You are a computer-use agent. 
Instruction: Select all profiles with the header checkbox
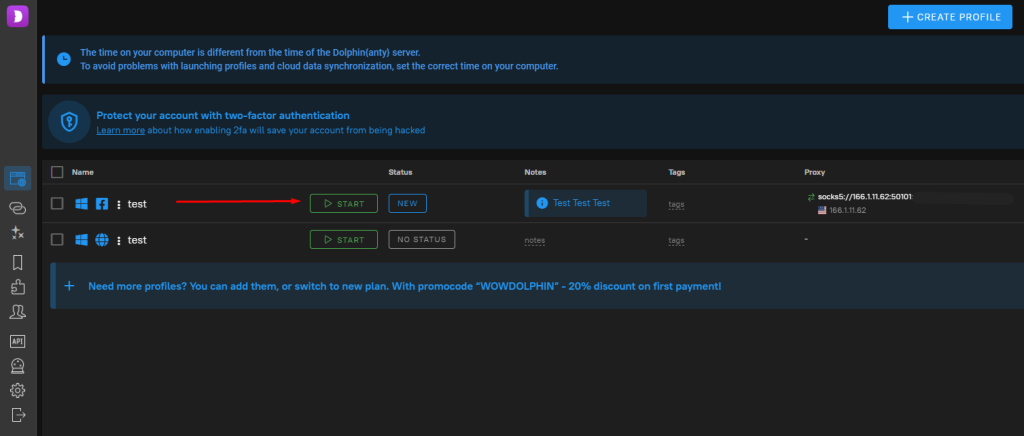pyautogui.click(x=57, y=172)
